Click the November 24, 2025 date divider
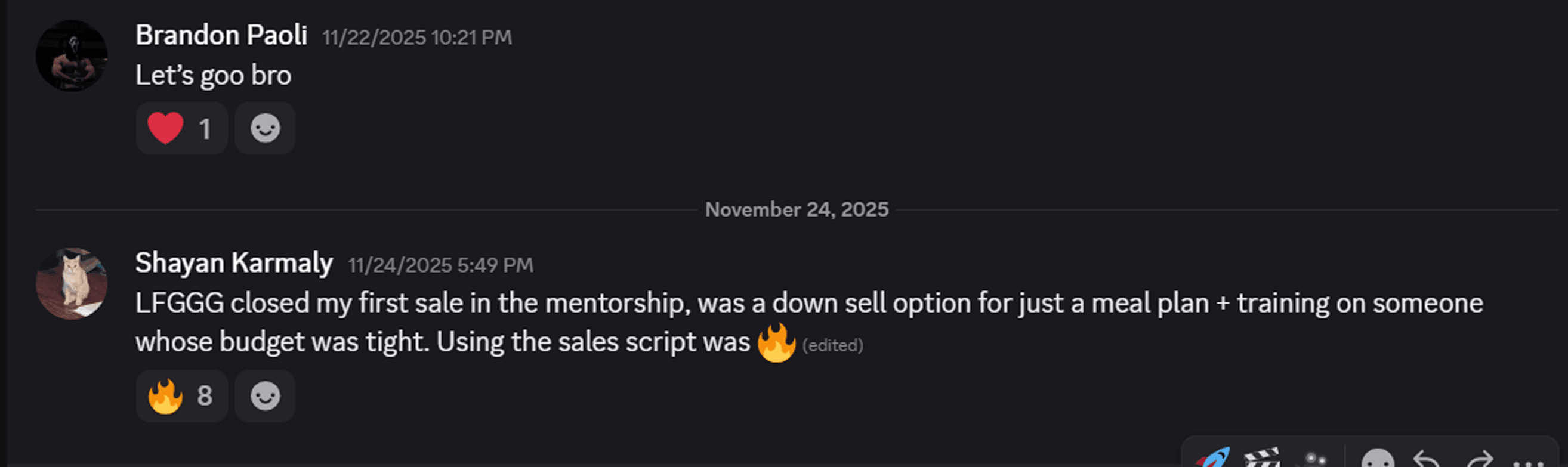1568x467 pixels. [x=796, y=209]
